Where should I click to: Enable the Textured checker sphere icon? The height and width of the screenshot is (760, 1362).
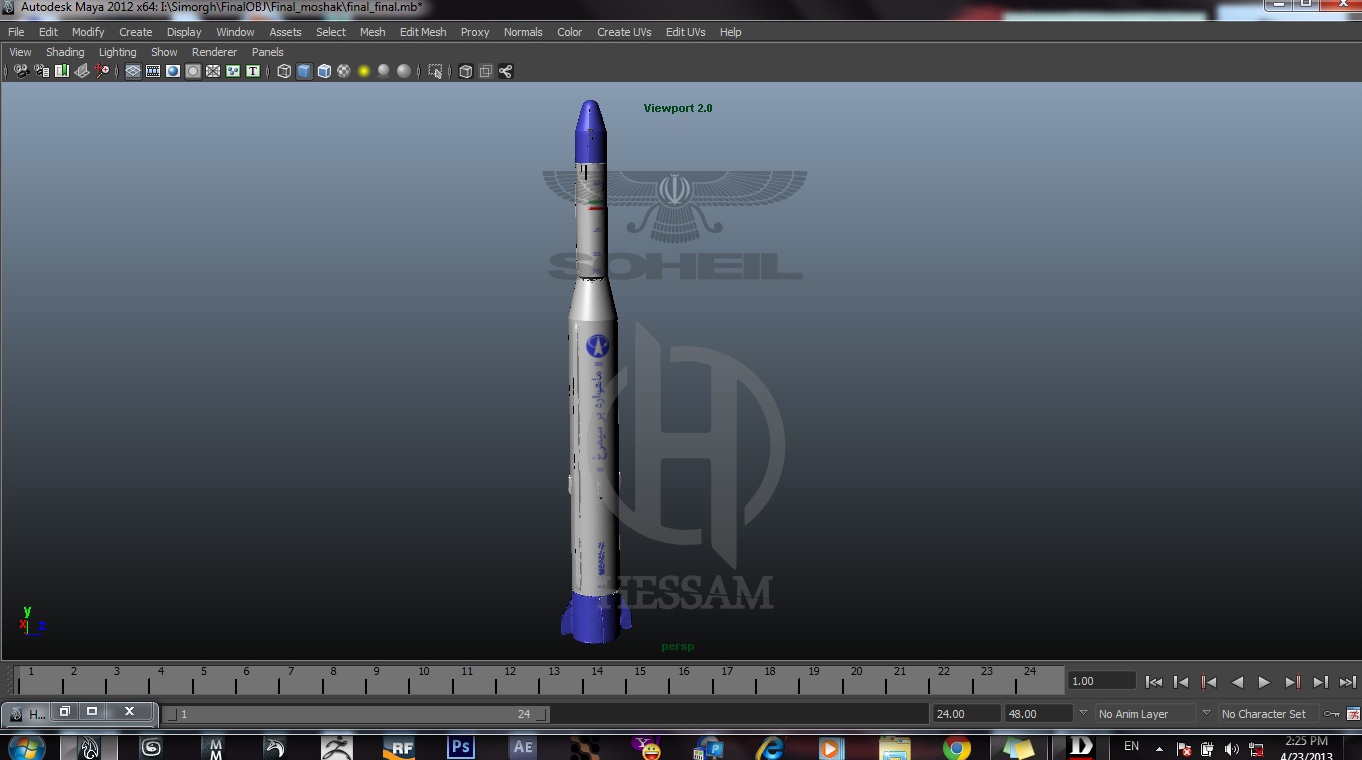click(344, 71)
